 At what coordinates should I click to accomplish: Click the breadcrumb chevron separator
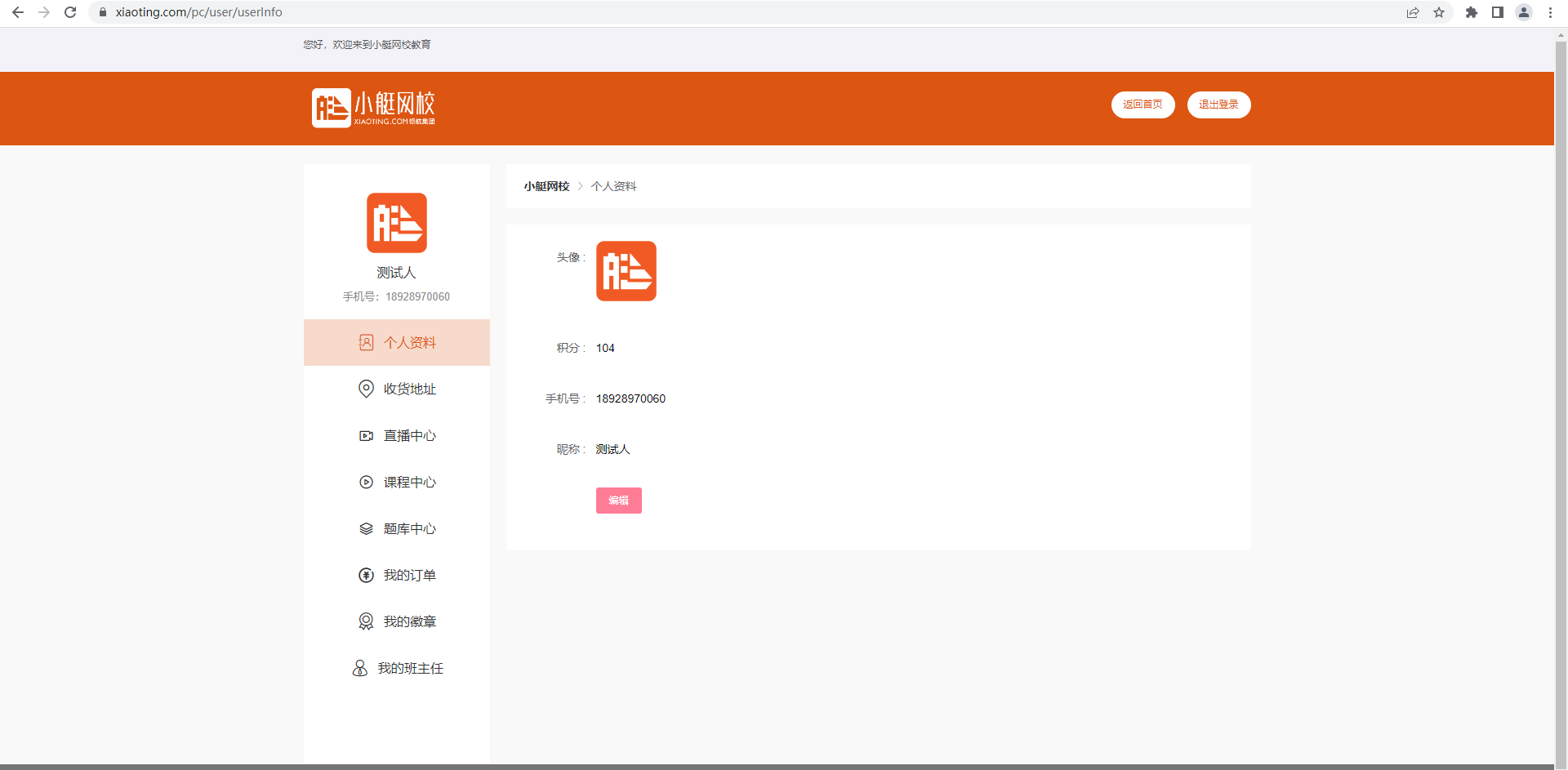click(x=581, y=186)
